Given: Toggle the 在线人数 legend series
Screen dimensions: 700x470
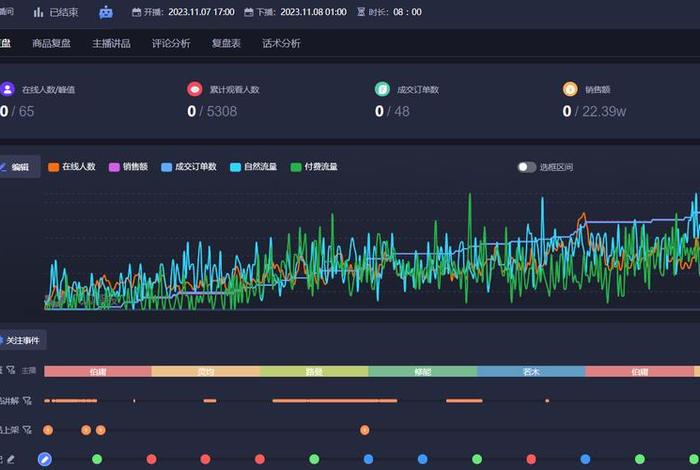Looking at the screenshot, I should coord(72,167).
